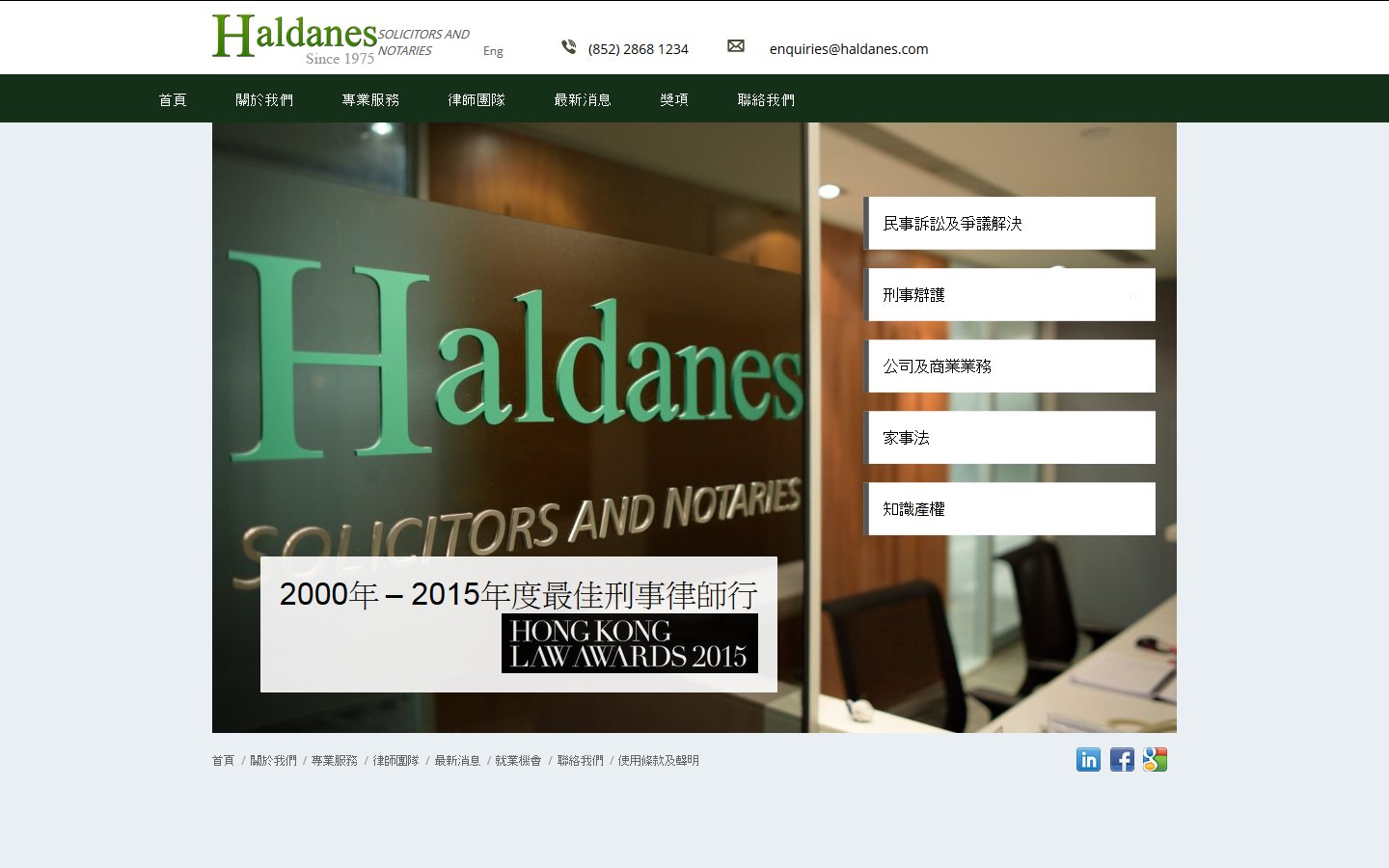
Task: Select the 家事法 service button
Action: [1009, 437]
